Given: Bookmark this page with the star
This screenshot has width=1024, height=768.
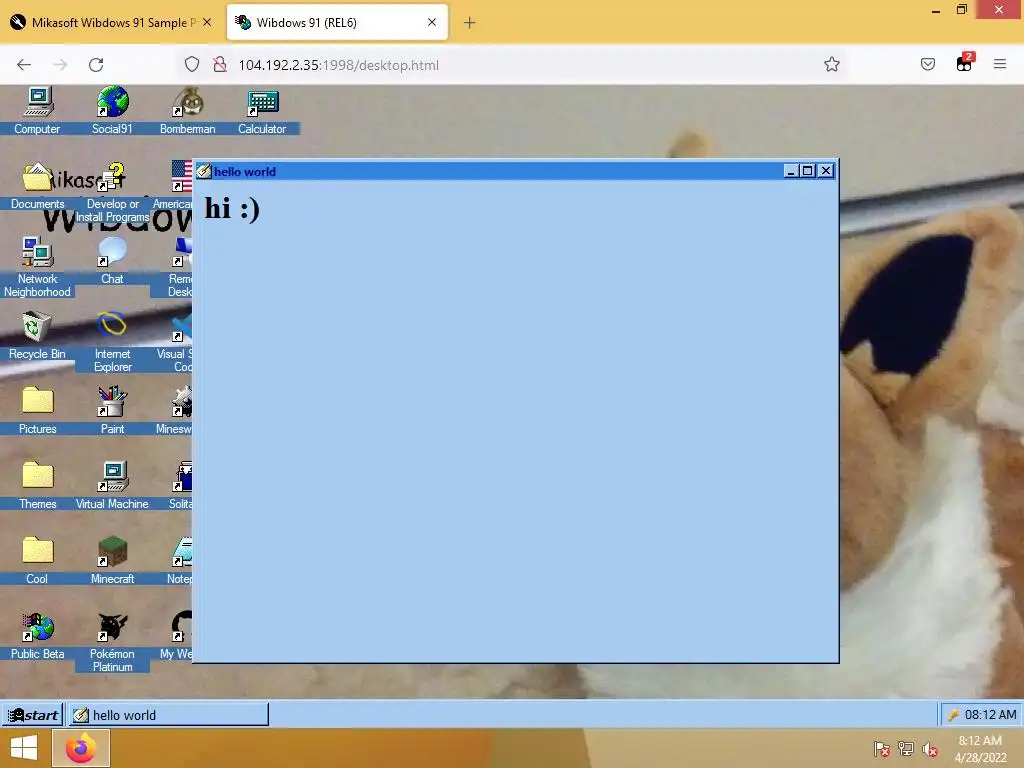Looking at the screenshot, I should tap(831, 65).
